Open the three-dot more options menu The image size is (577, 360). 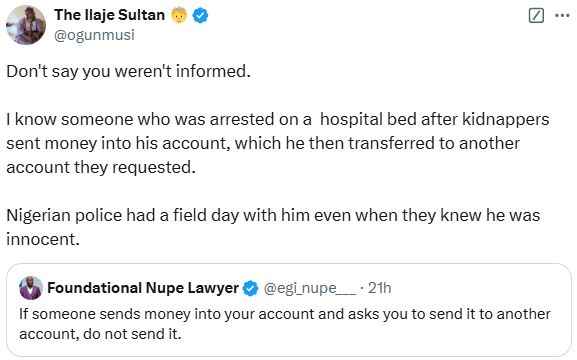coord(562,16)
